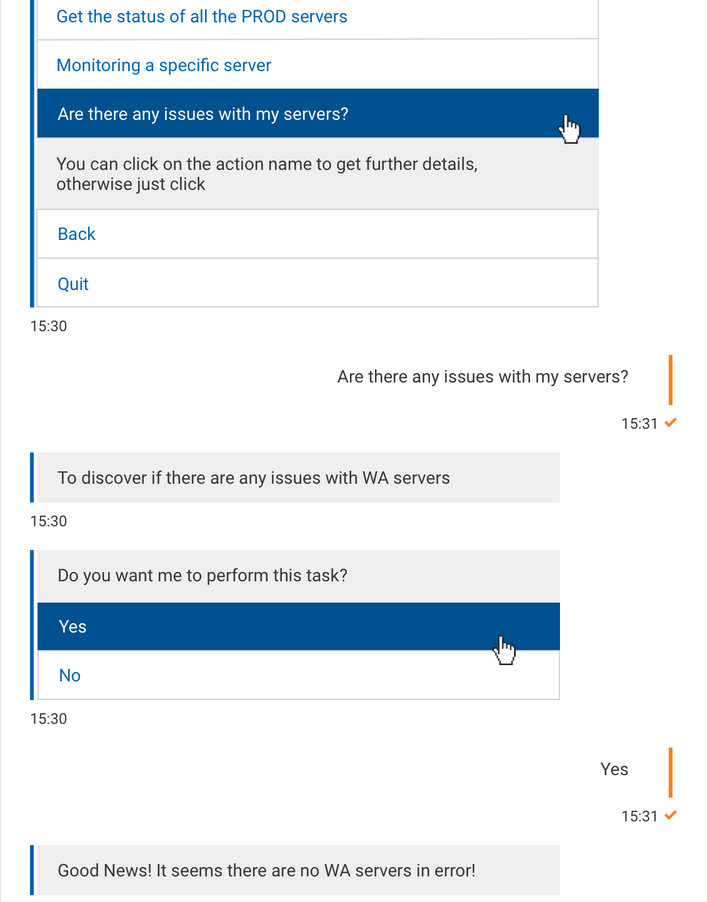Click the 15:30 timestamp under the Quit option

(x=49, y=326)
